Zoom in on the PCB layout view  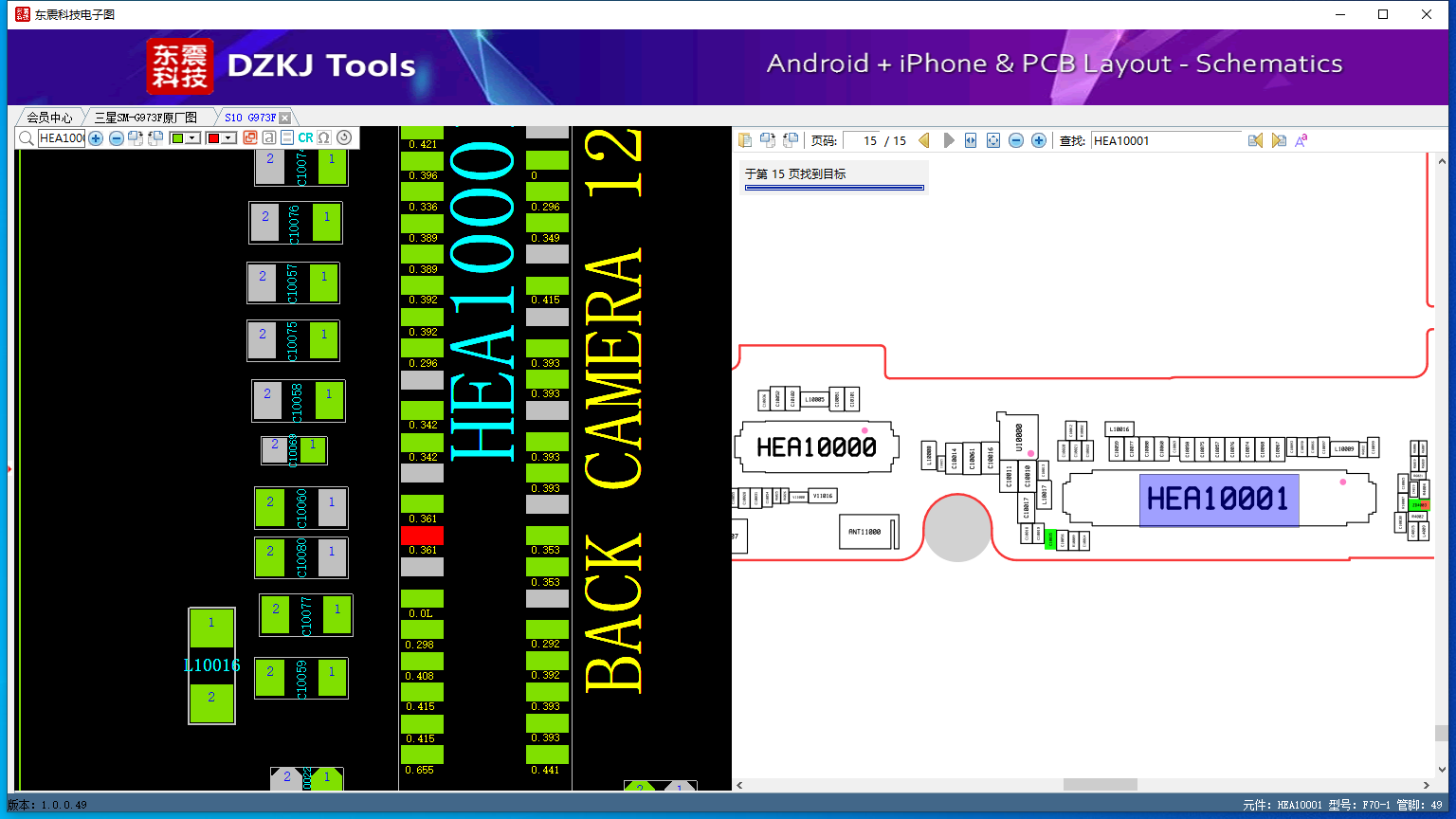click(96, 138)
